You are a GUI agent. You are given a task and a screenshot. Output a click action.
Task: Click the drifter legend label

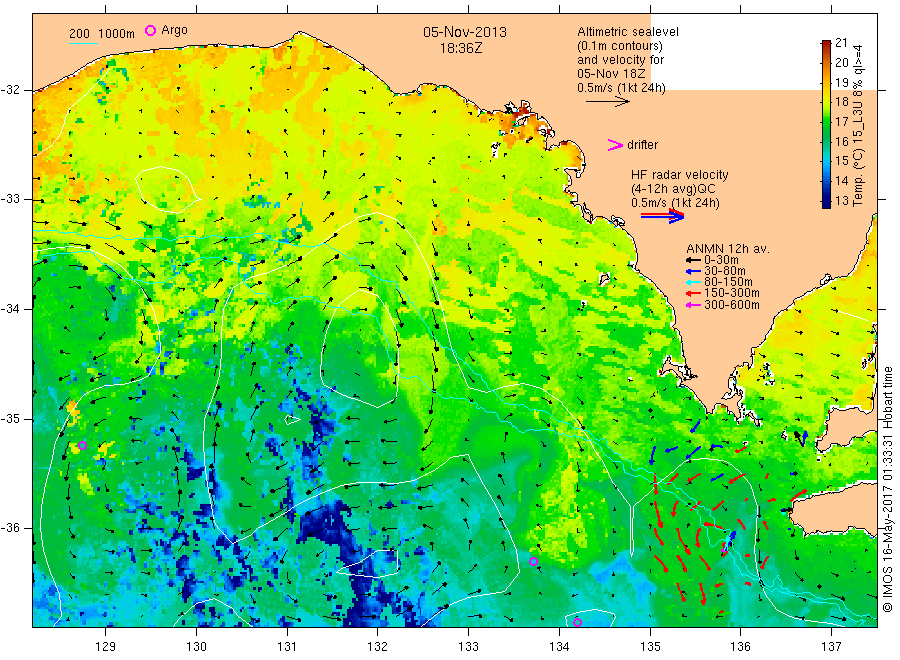click(x=642, y=145)
